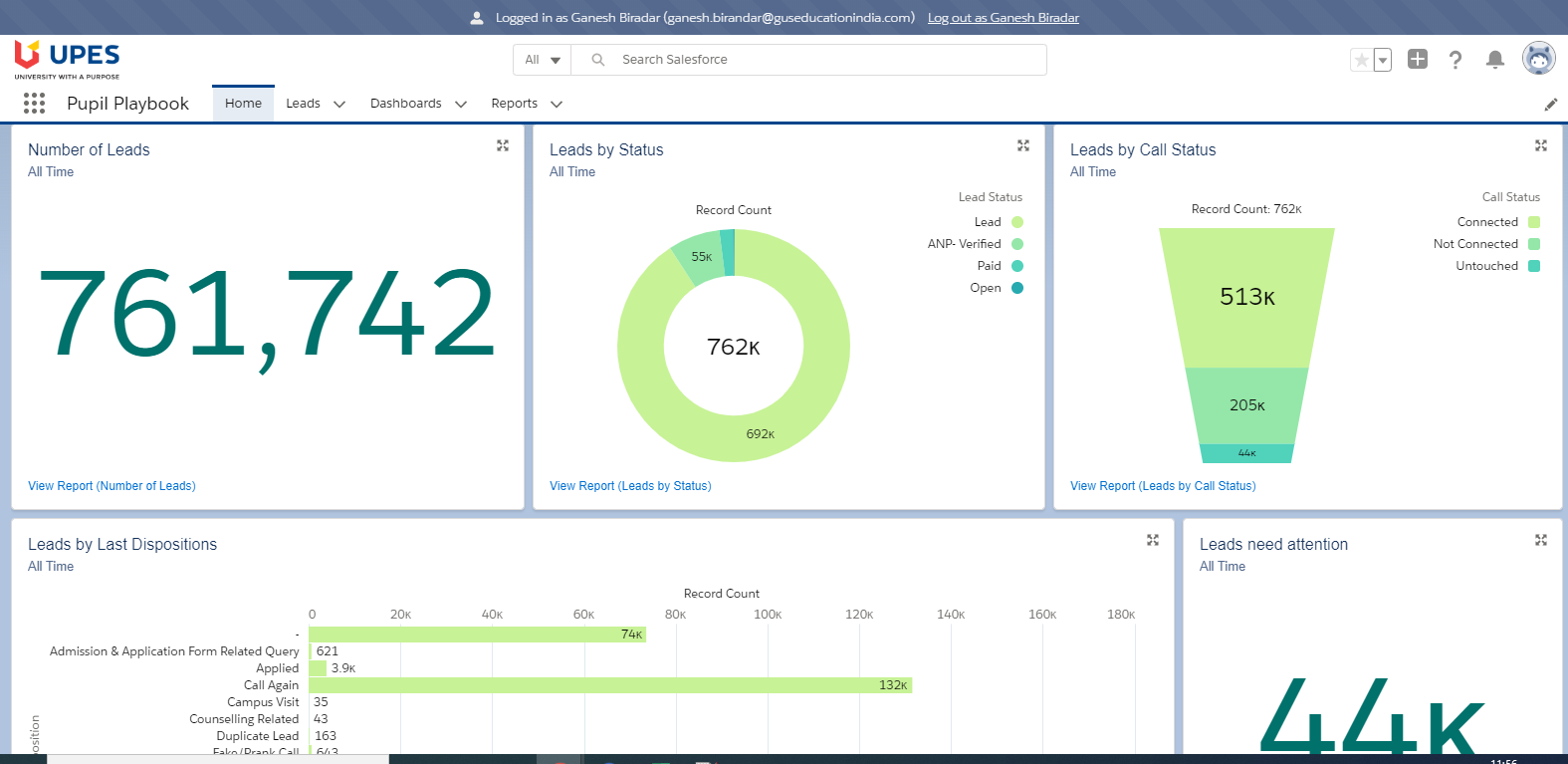This screenshot has height=764, width=1568.
Task: Click the Call Again 132K bar
Action: [x=610, y=685]
